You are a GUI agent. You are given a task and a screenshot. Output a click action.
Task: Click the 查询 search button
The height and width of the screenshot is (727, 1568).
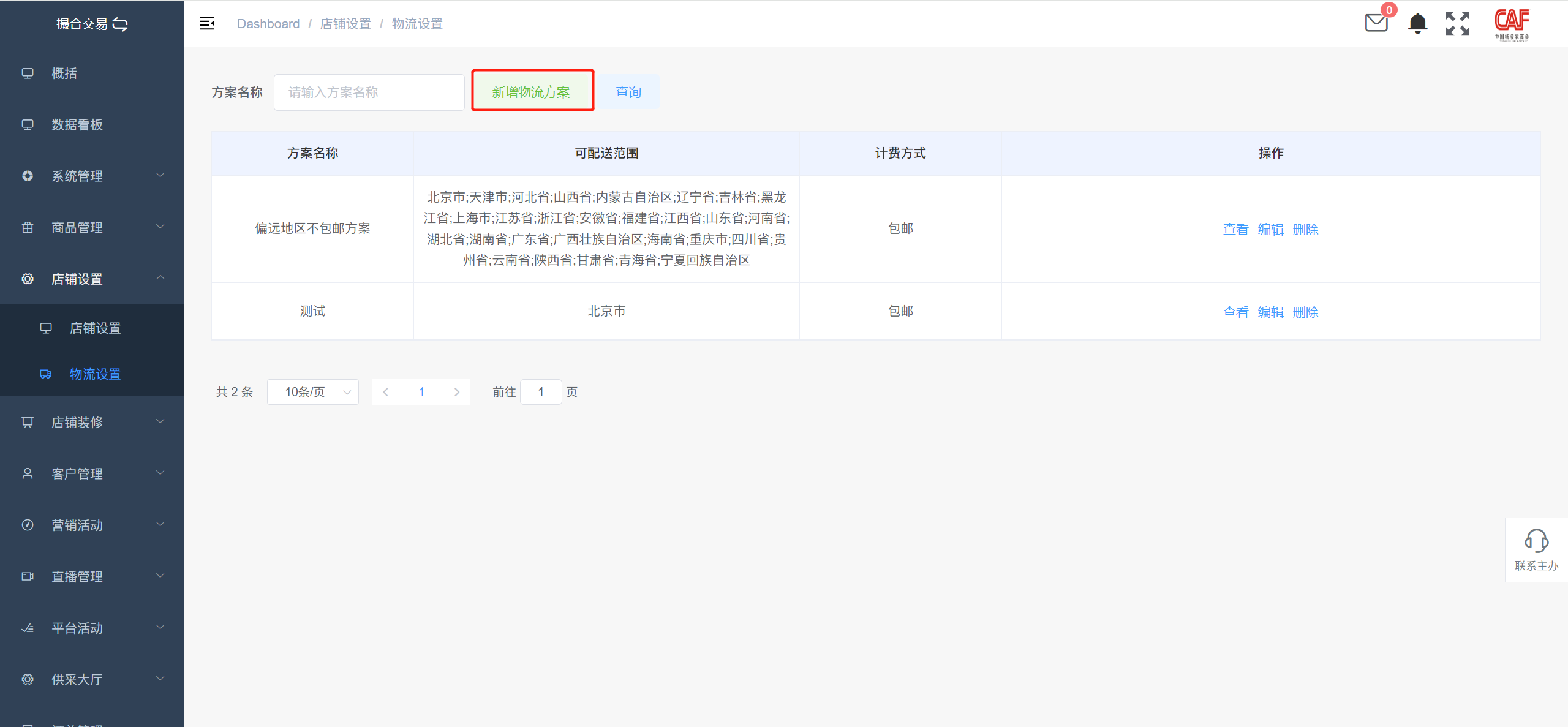(x=628, y=92)
